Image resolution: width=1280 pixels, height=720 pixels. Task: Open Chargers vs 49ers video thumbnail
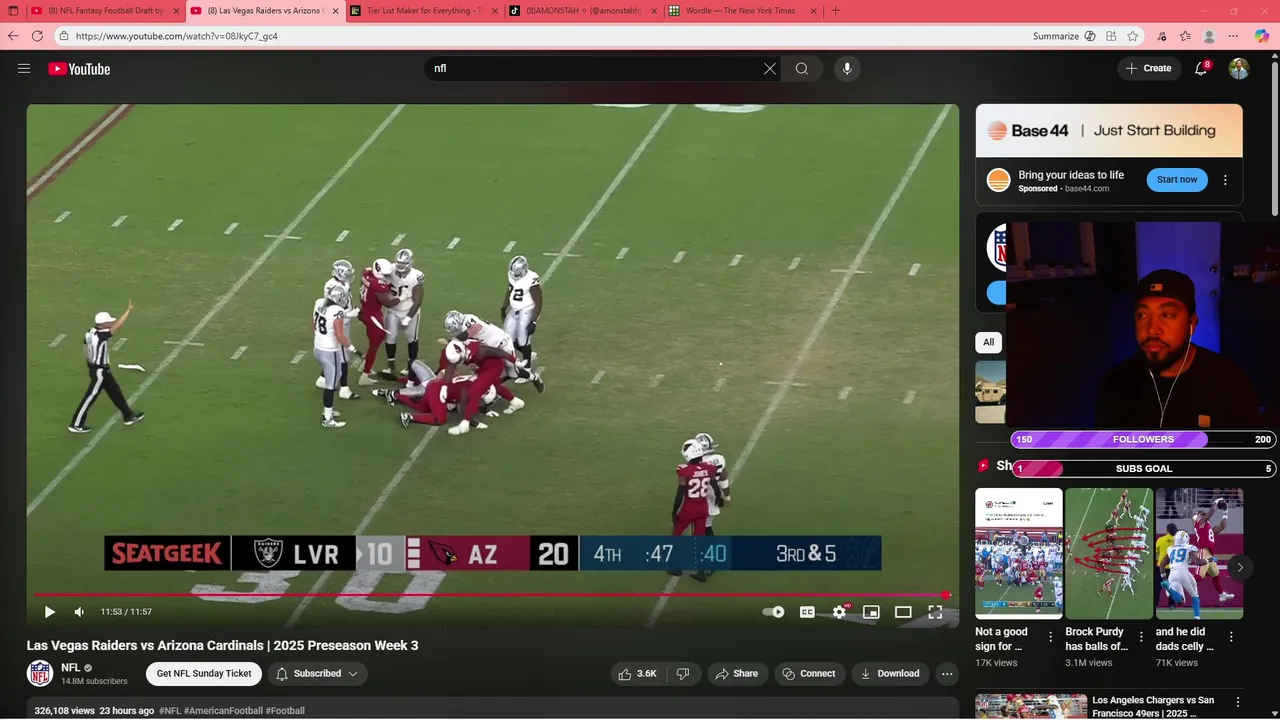[x=1031, y=706]
